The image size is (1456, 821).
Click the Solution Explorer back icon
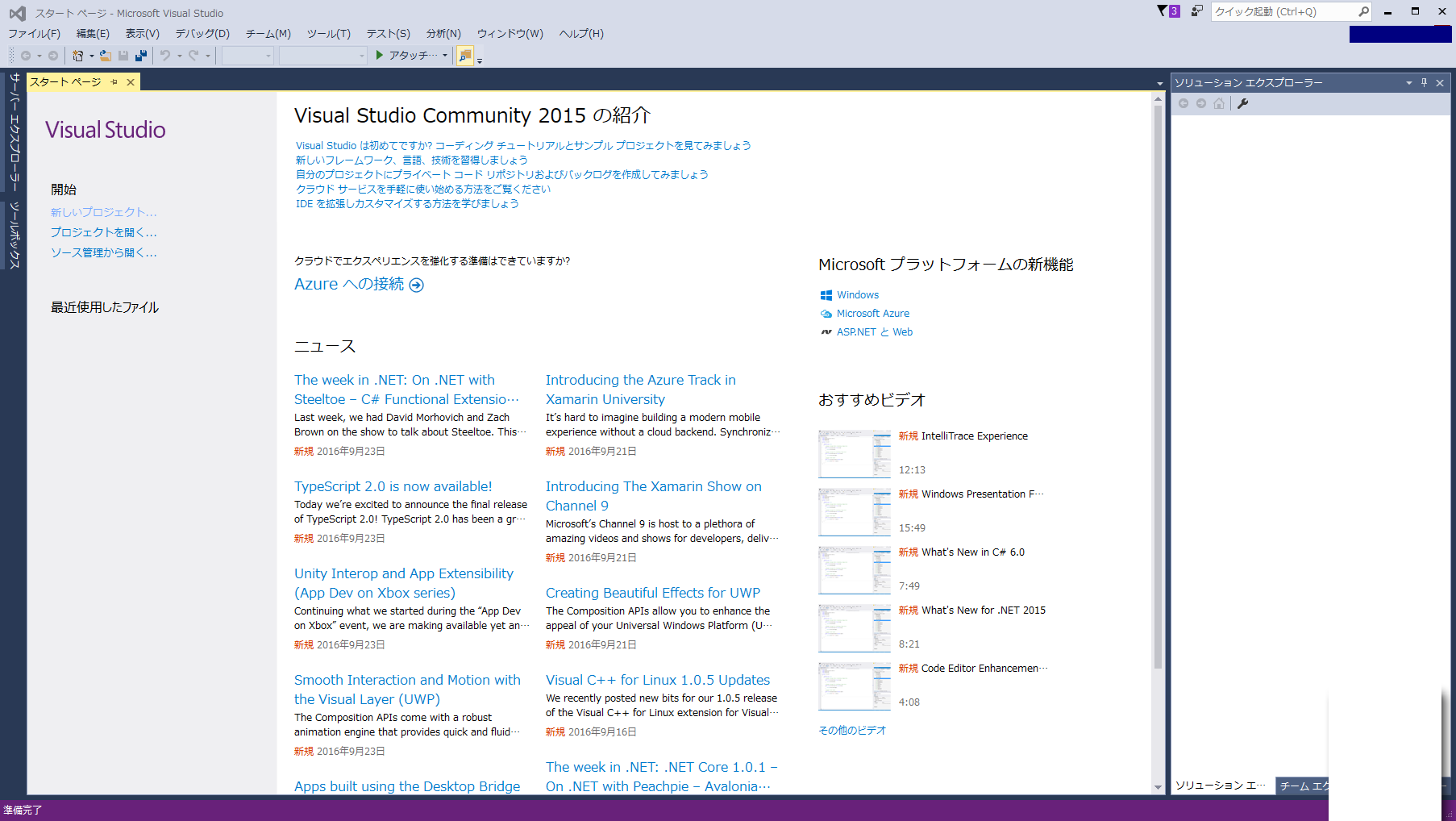(x=1184, y=103)
